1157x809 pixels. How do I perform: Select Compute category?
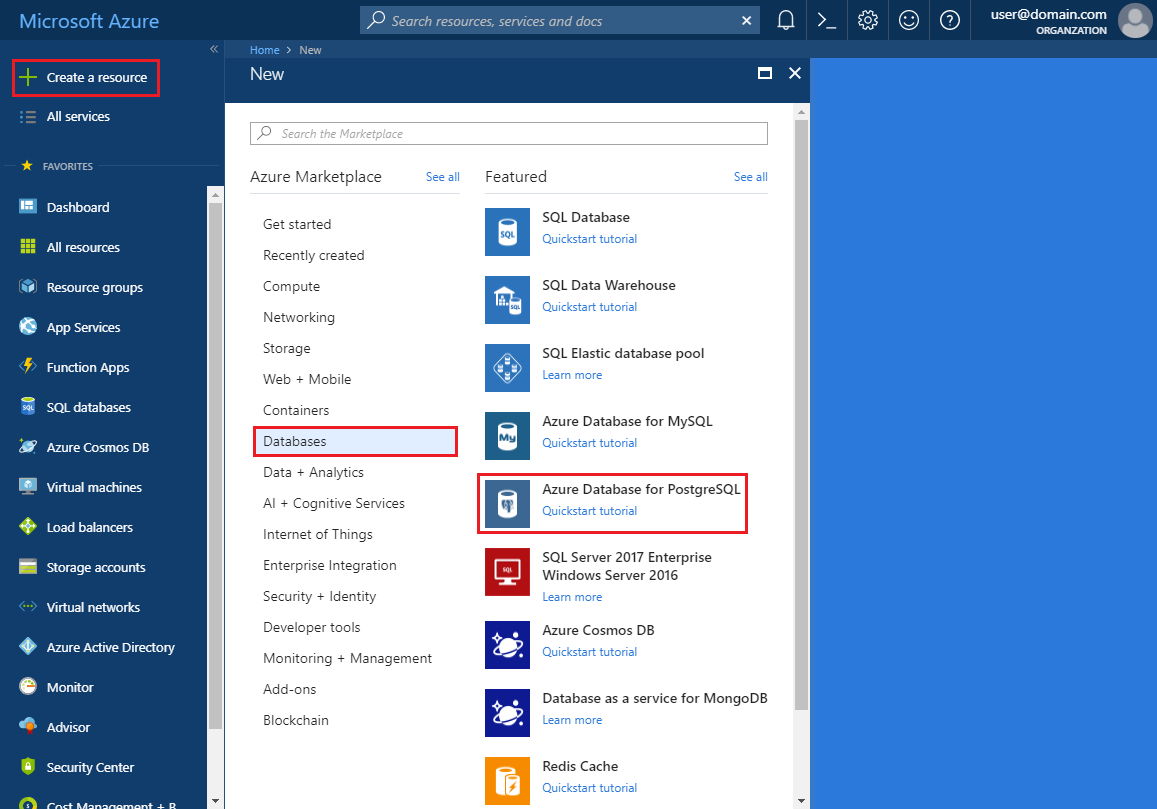point(291,286)
